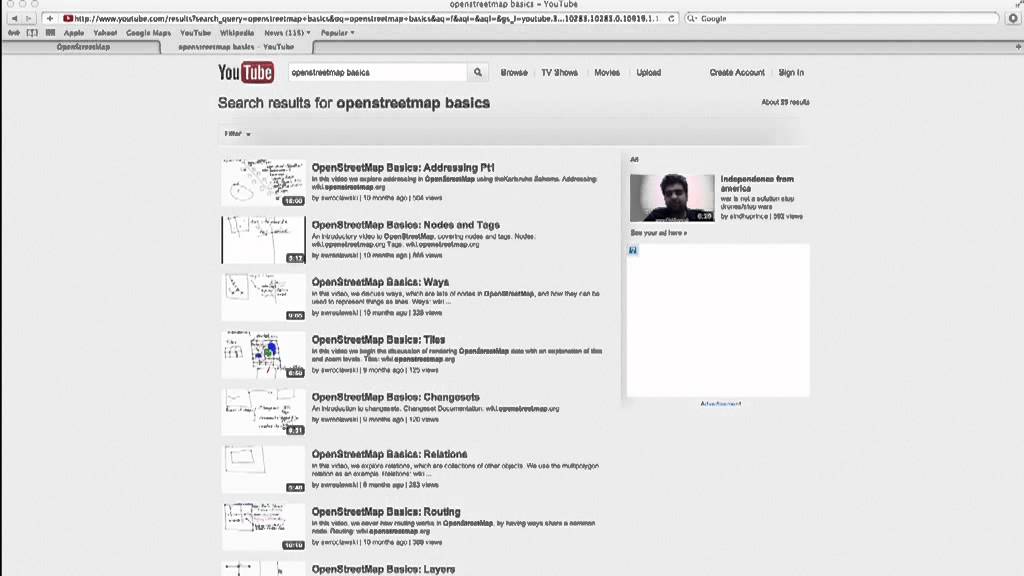Click the browser URL address bar
This screenshot has width=1024, height=576.
pos(369,18)
